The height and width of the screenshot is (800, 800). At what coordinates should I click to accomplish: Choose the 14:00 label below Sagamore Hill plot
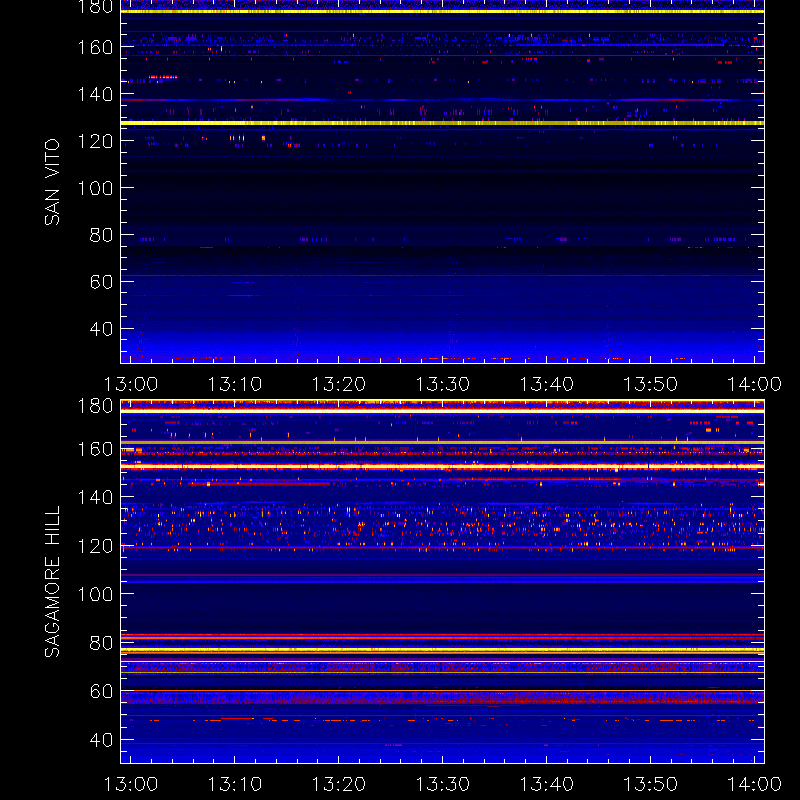point(754,784)
